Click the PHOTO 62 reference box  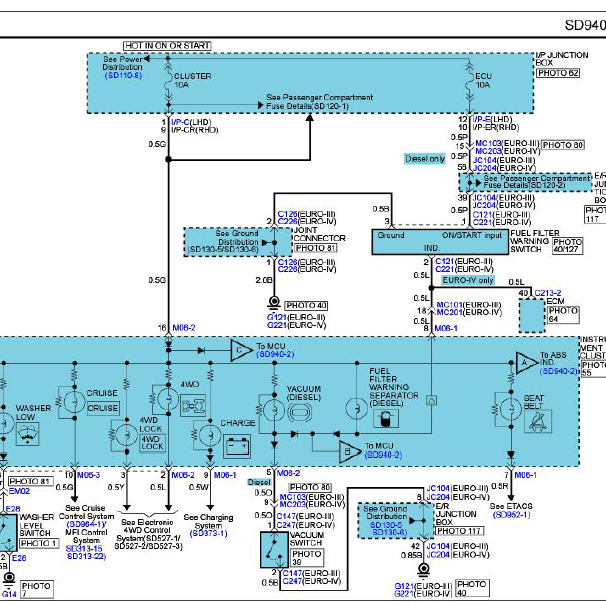(x=558, y=73)
